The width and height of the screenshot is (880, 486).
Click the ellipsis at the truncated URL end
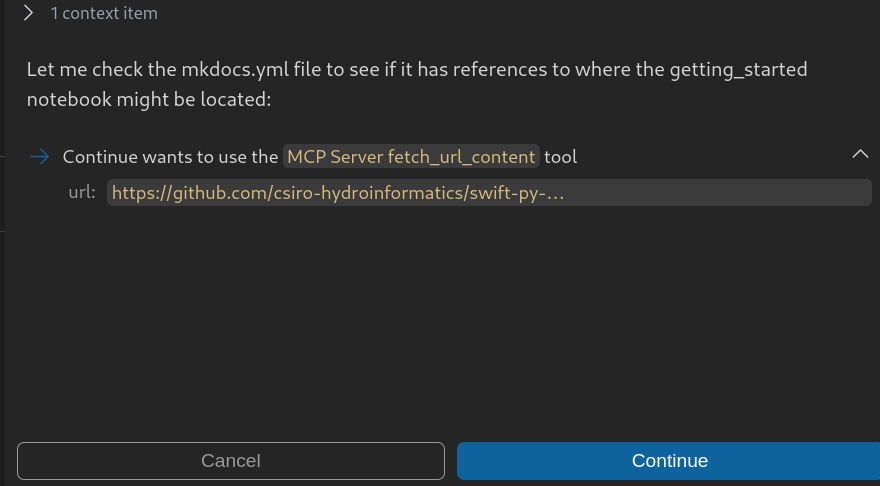[x=557, y=192]
